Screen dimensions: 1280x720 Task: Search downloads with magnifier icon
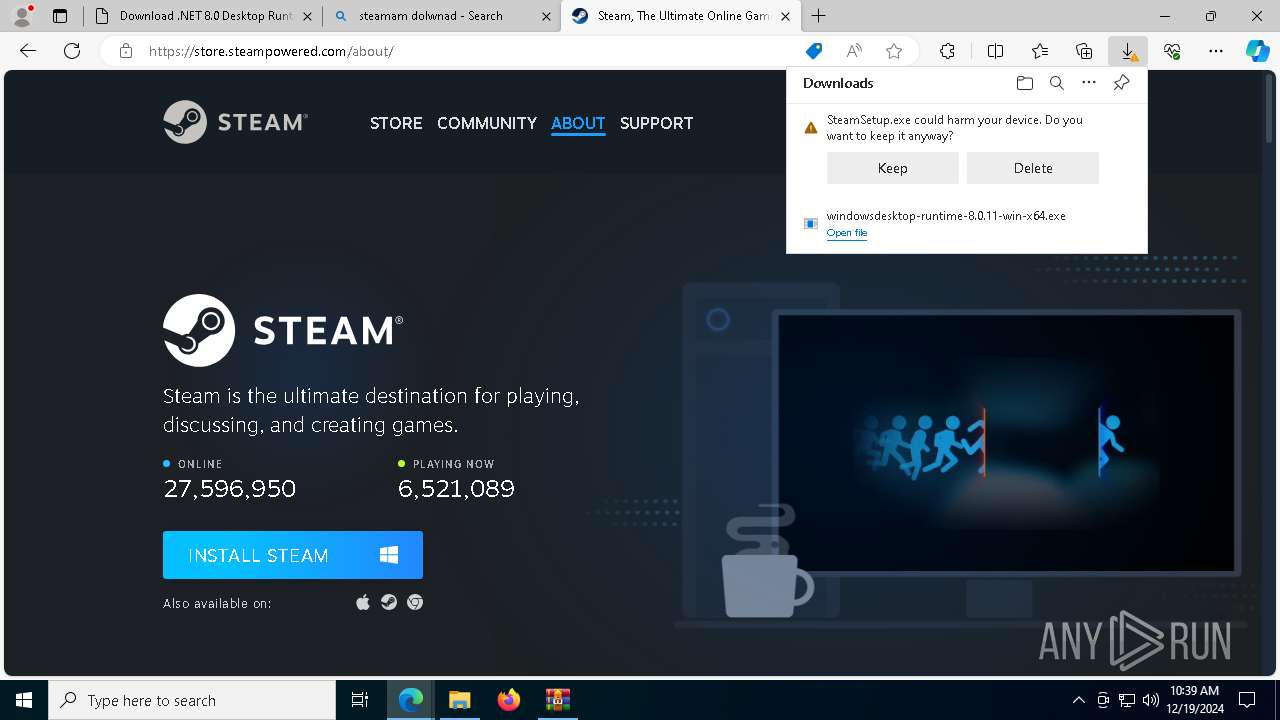(x=1056, y=83)
